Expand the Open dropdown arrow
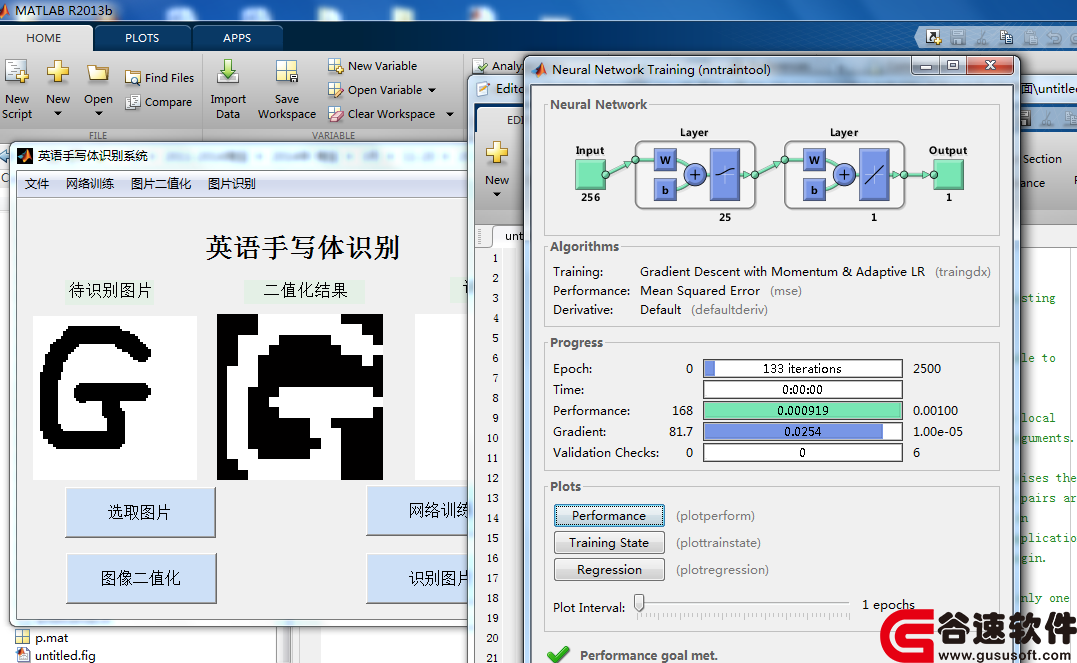 click(x=98, y=114)
